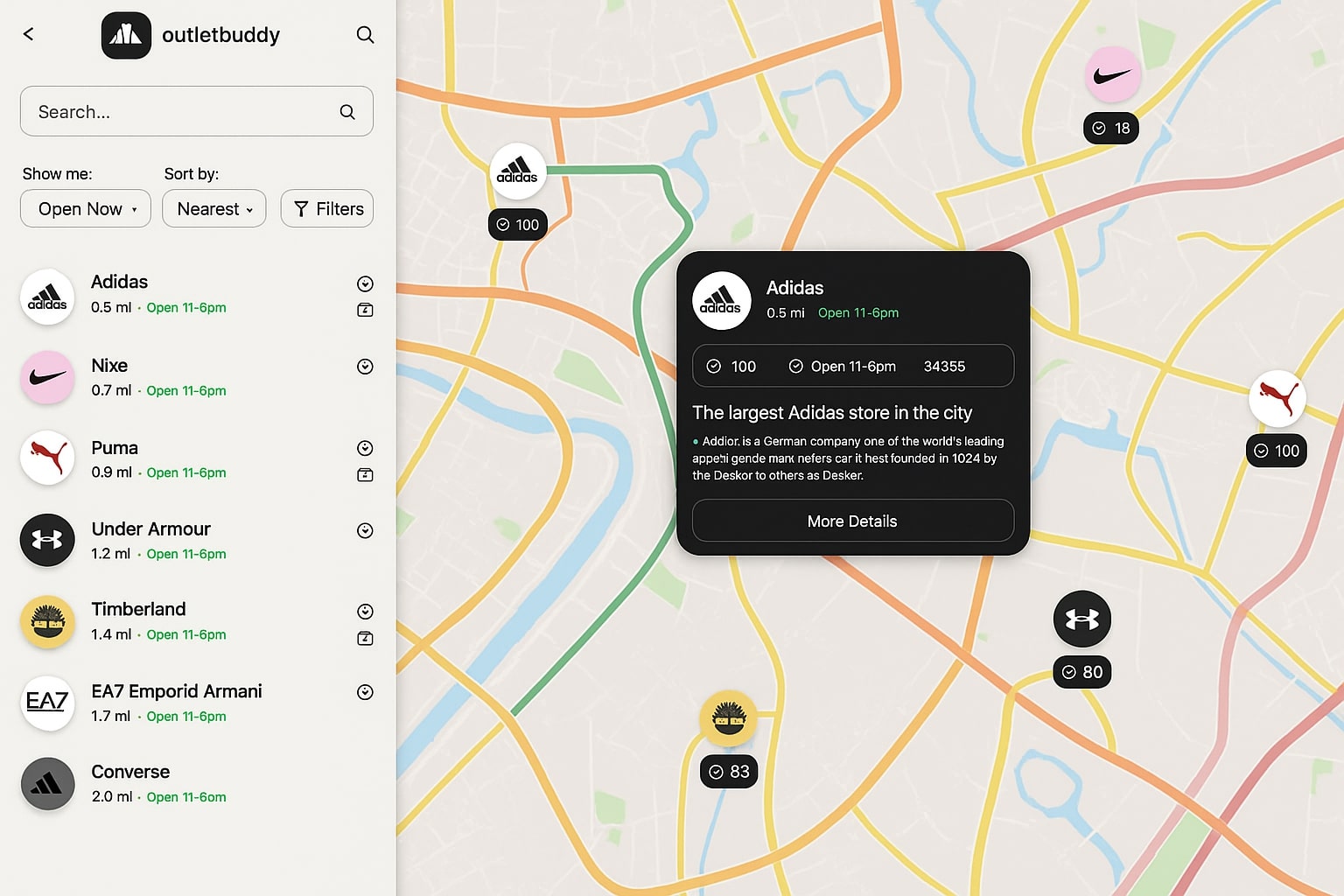Click the Adidas title in the popup card

click(795, 288)
